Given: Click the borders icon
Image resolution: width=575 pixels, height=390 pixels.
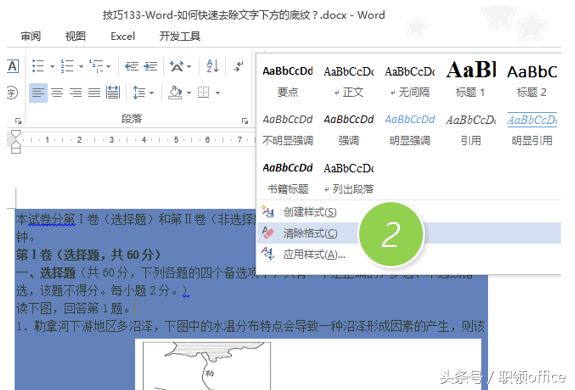Looking at the screenshot, I should point(204,92).
